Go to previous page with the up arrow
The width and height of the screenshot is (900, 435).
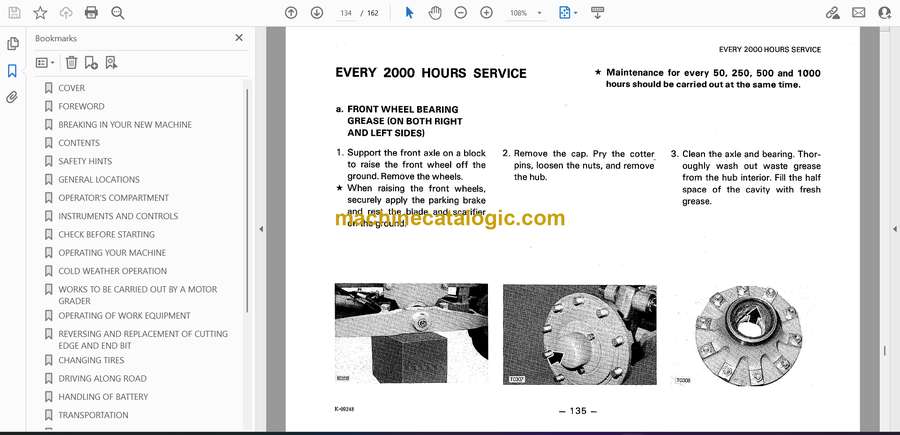291,13
